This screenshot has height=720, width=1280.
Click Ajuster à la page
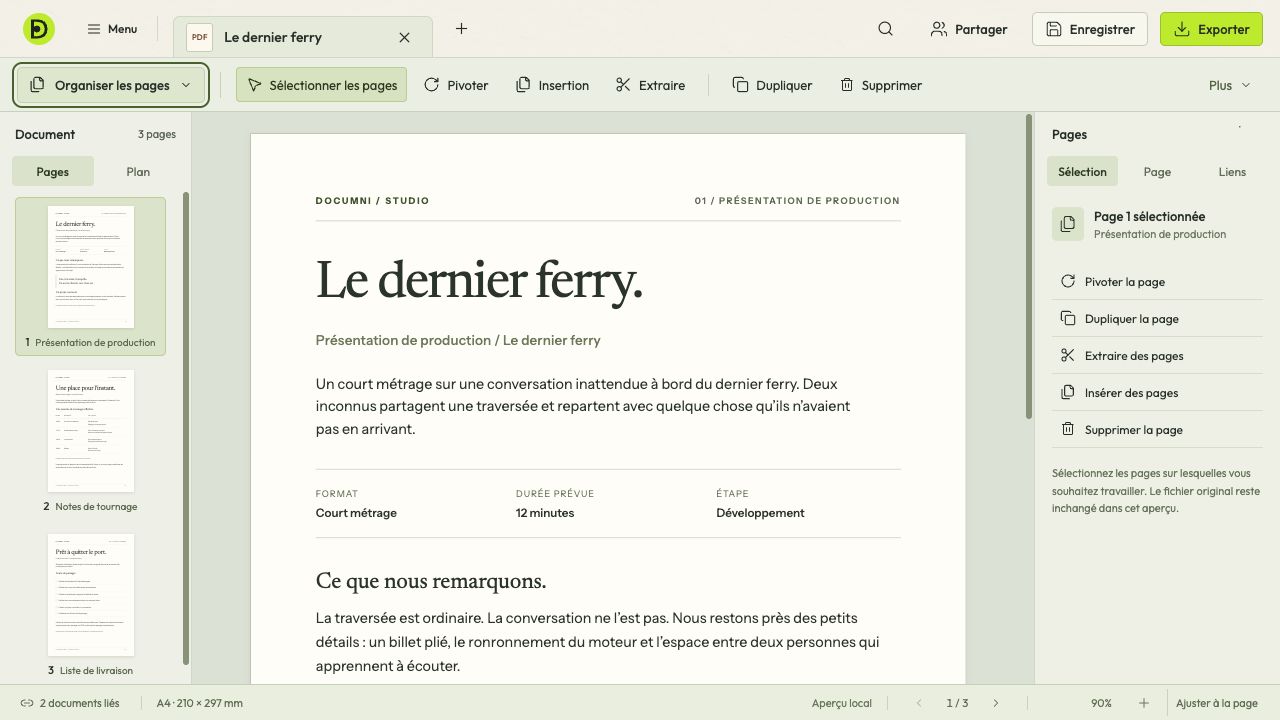1217,703
